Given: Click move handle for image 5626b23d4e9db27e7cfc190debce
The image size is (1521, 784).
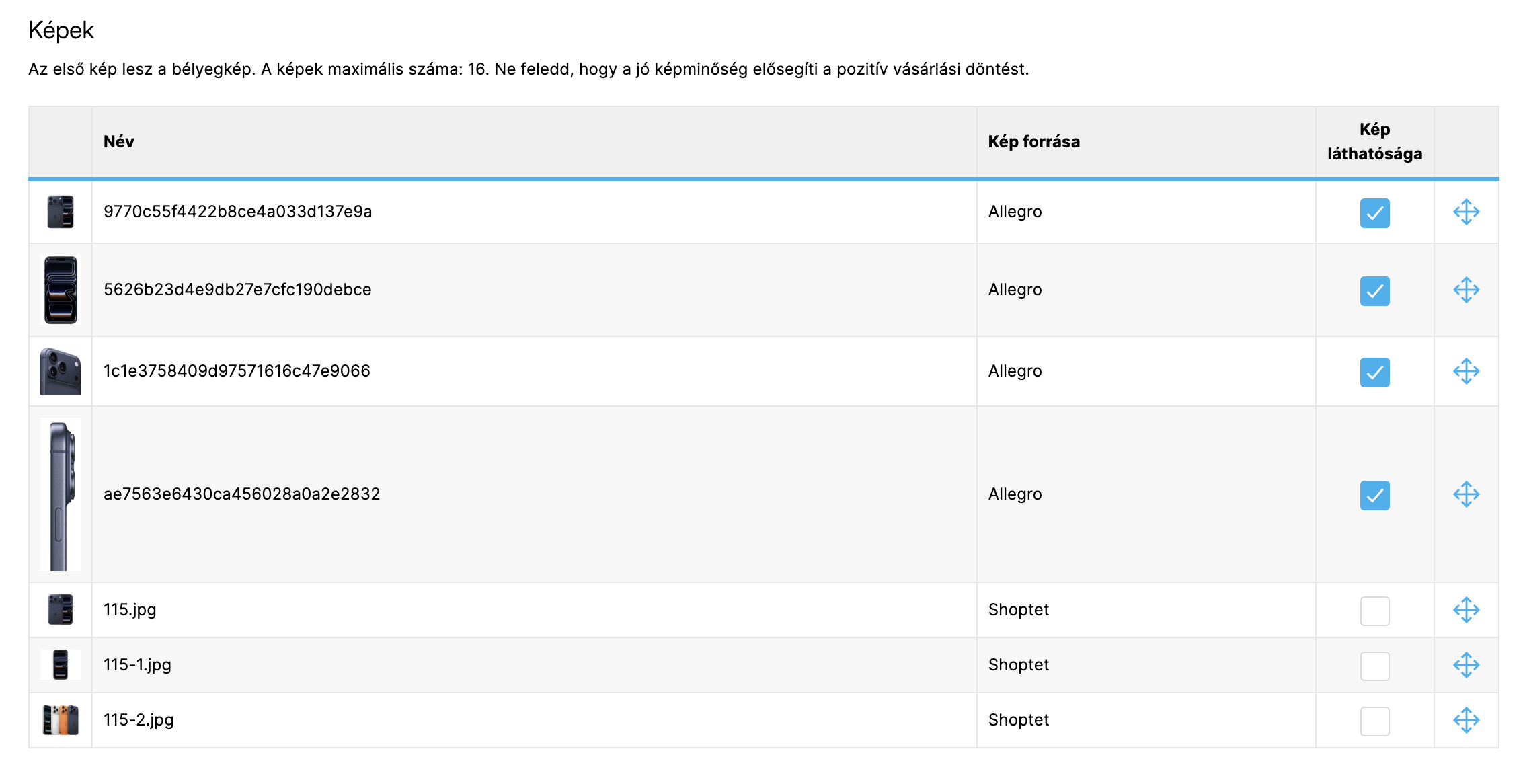Looking at the screenshot, I should 1466,290.
